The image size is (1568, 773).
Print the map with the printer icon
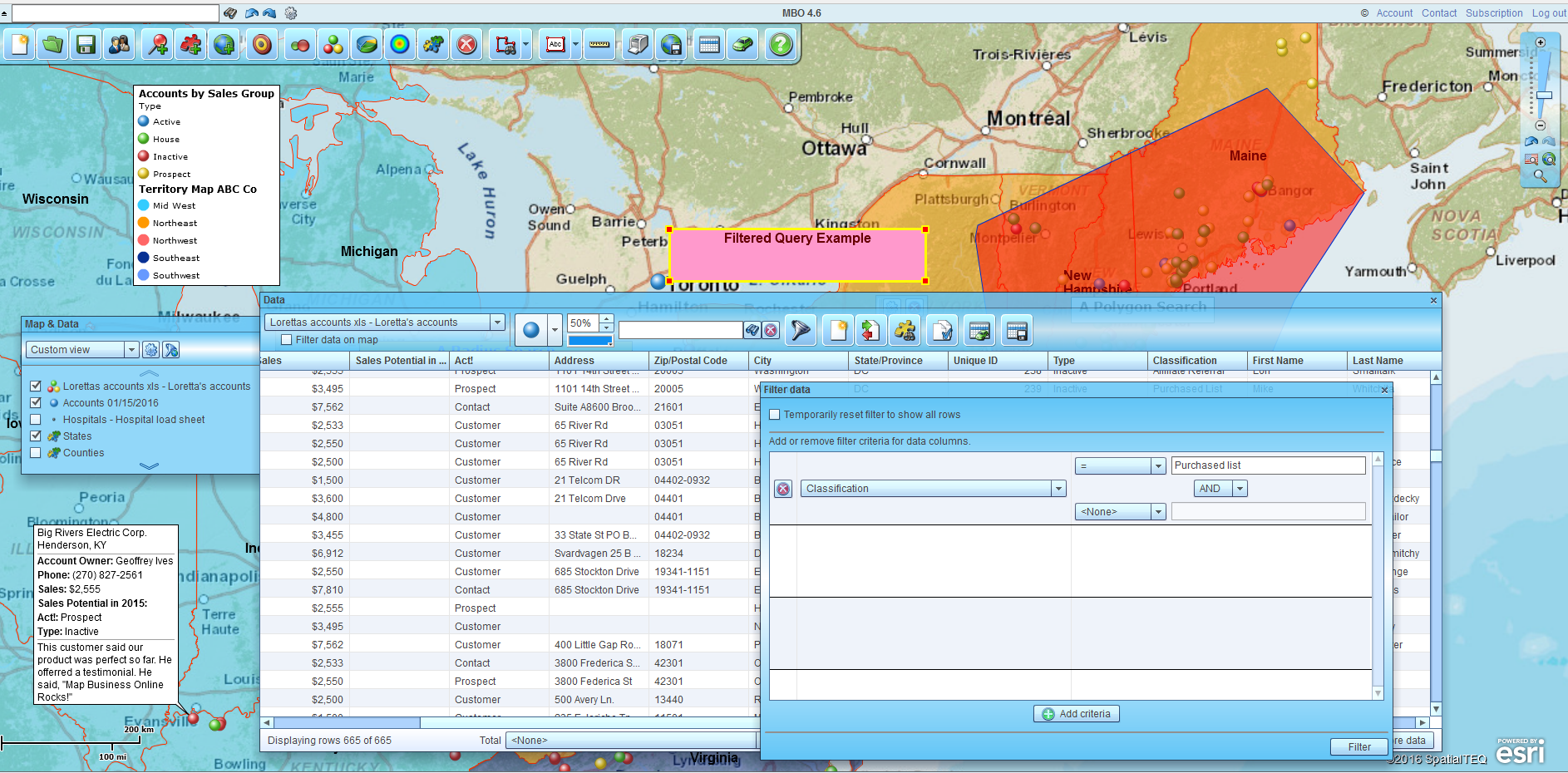tap(638, 44)
